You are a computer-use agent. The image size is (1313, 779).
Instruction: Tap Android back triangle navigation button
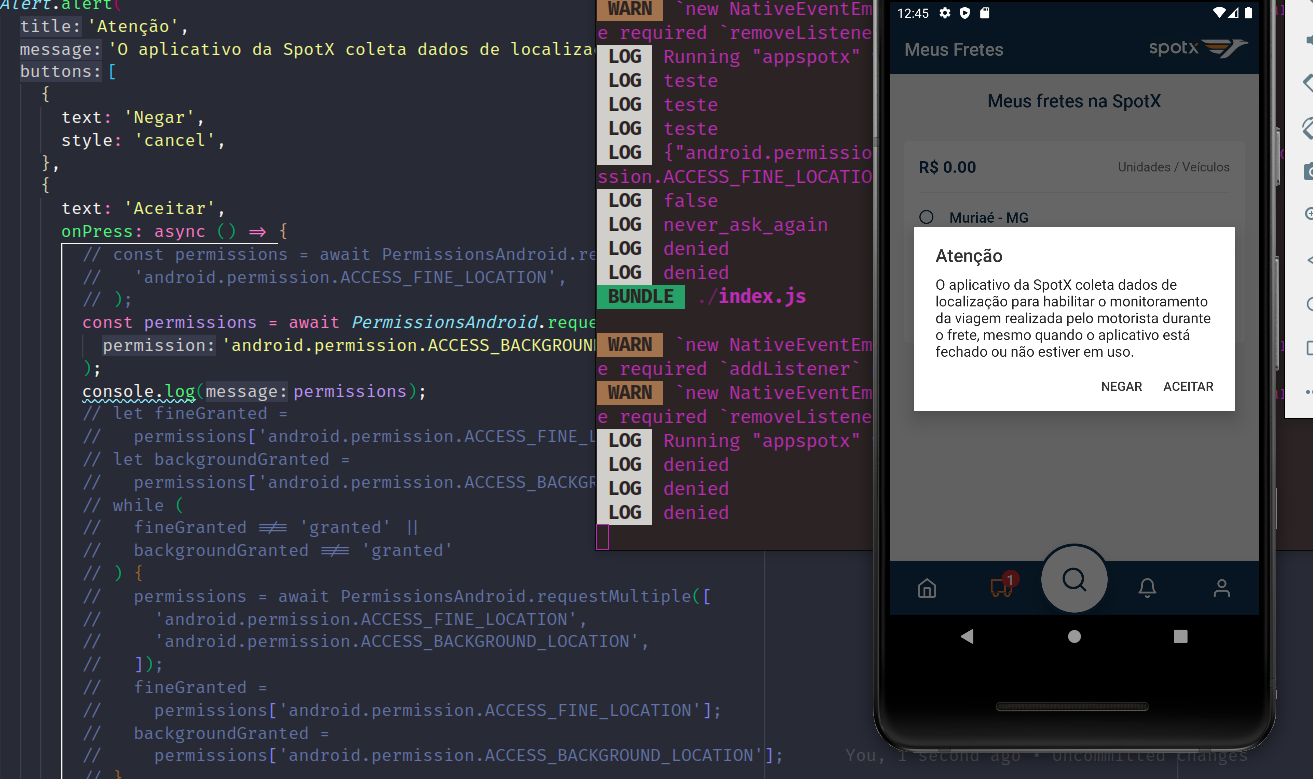tap(966, 636)
